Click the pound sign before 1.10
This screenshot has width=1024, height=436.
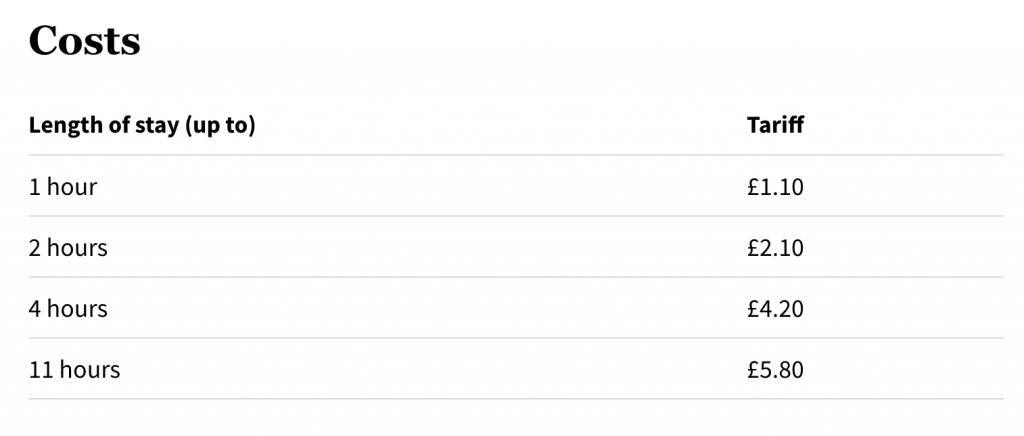(754, 187)
